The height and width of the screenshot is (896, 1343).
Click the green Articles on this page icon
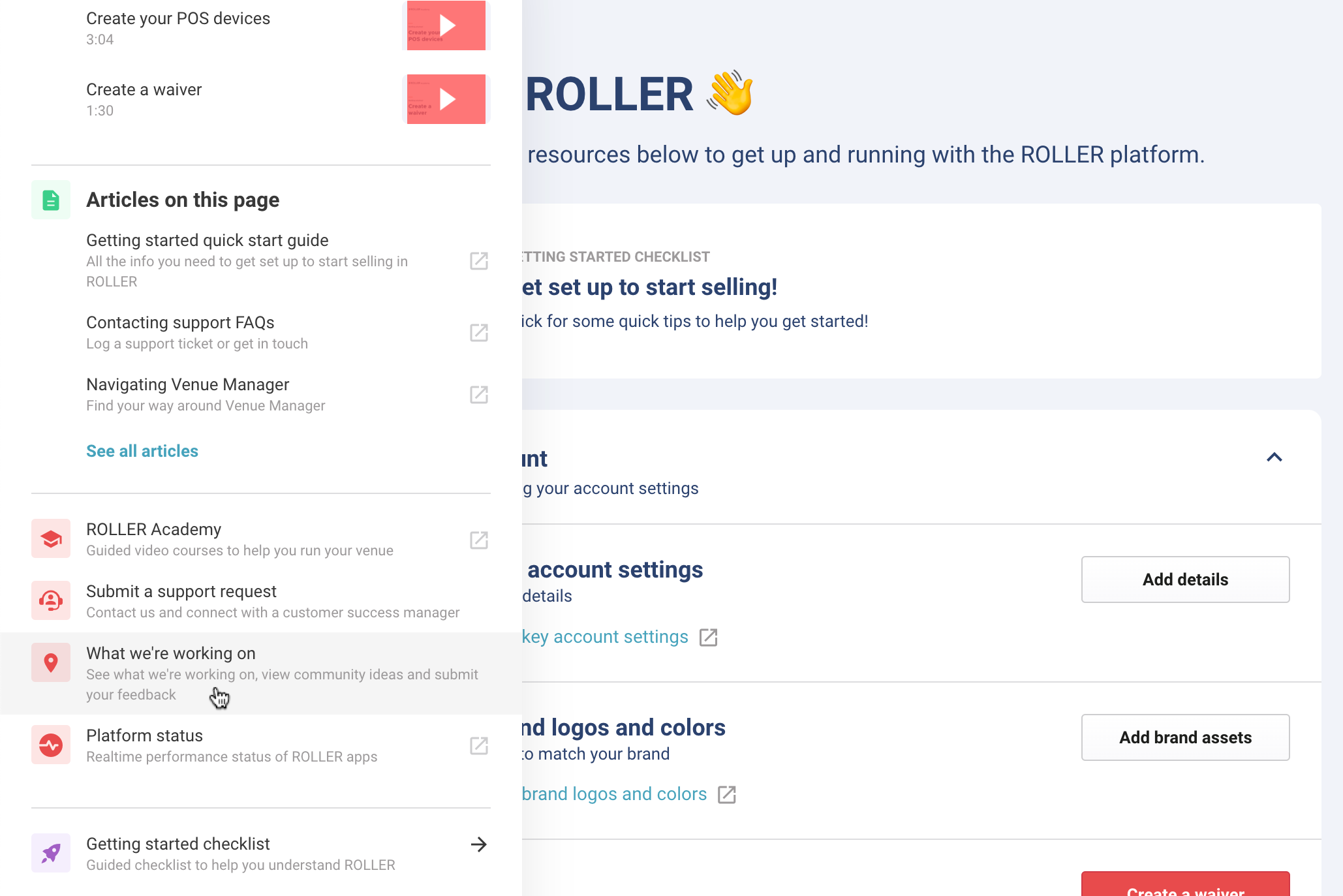pos(51,200)
